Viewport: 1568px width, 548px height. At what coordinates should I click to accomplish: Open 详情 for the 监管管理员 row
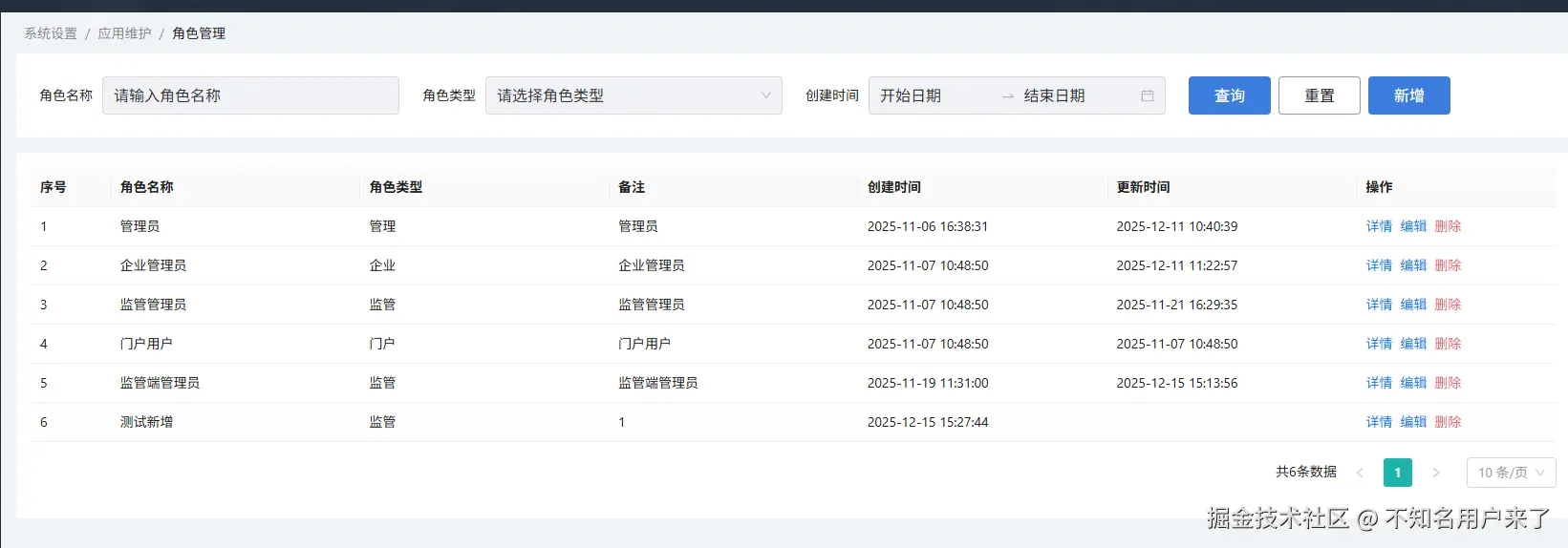click(x=1379, y=305)
